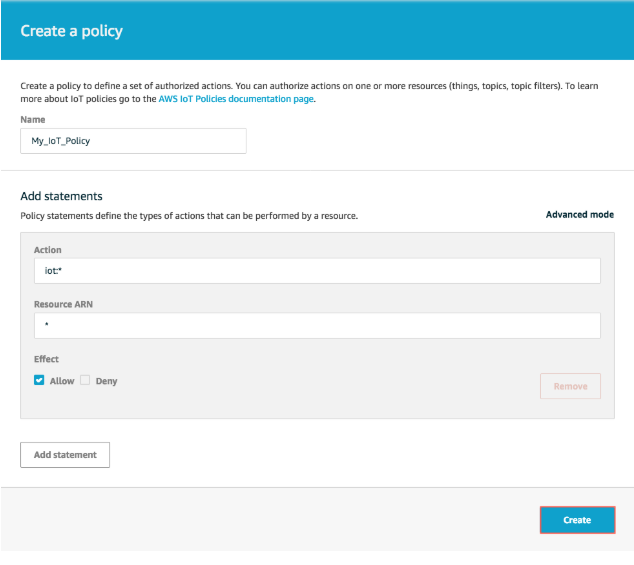Click the Action input field containing iot:*

317,271
